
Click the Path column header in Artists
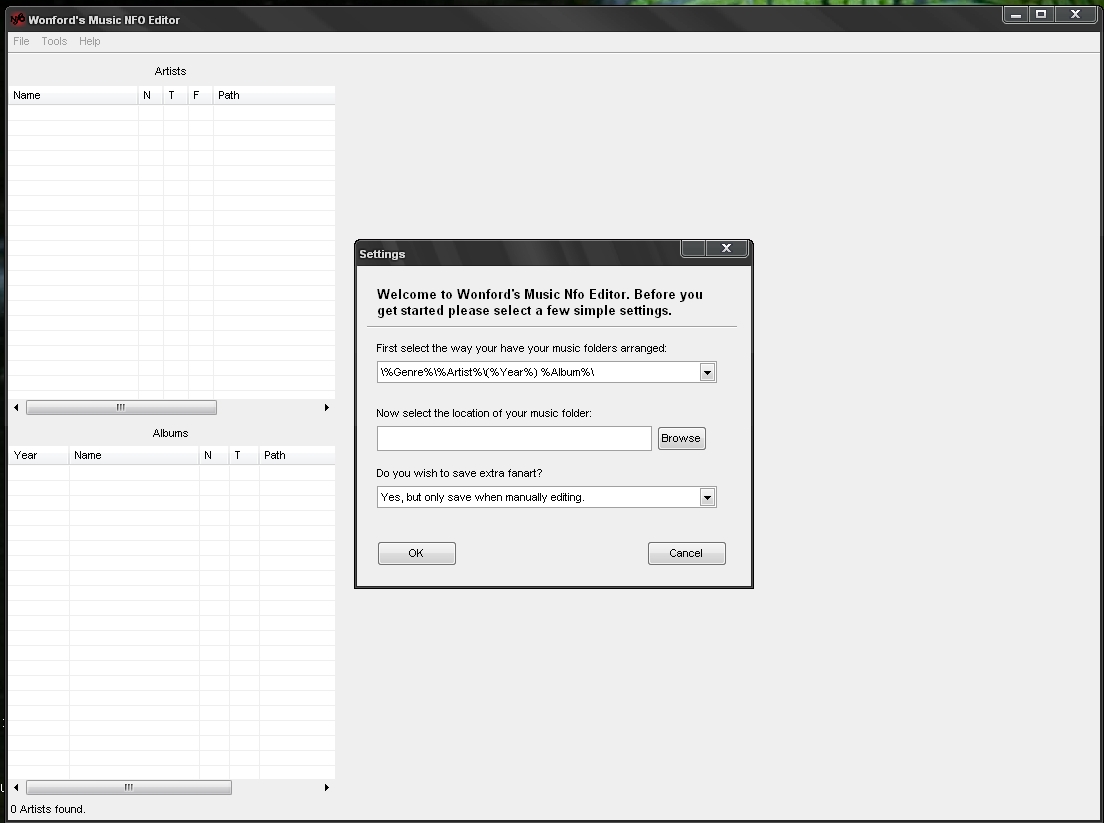(274, 95)
